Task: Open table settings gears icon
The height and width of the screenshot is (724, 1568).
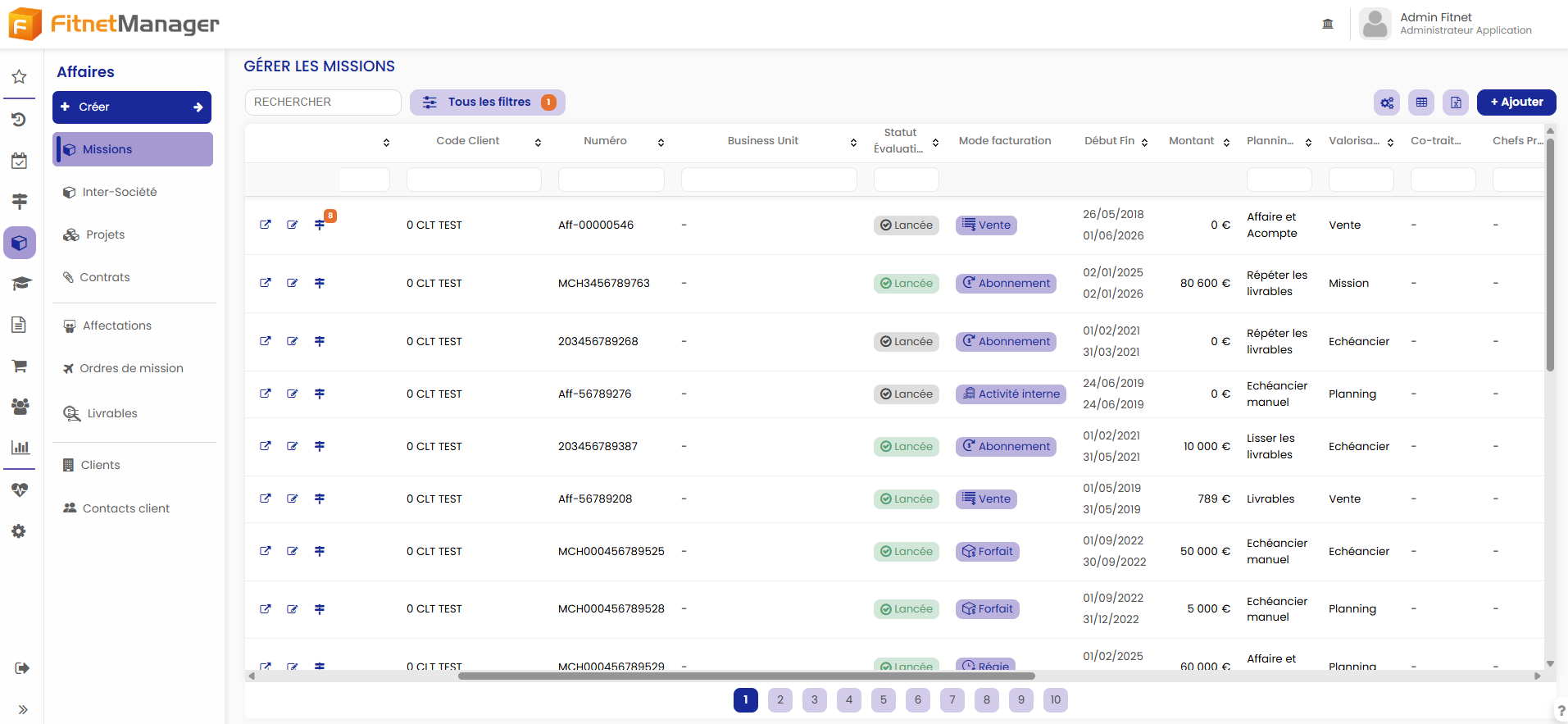Action: pos(1387,102)
